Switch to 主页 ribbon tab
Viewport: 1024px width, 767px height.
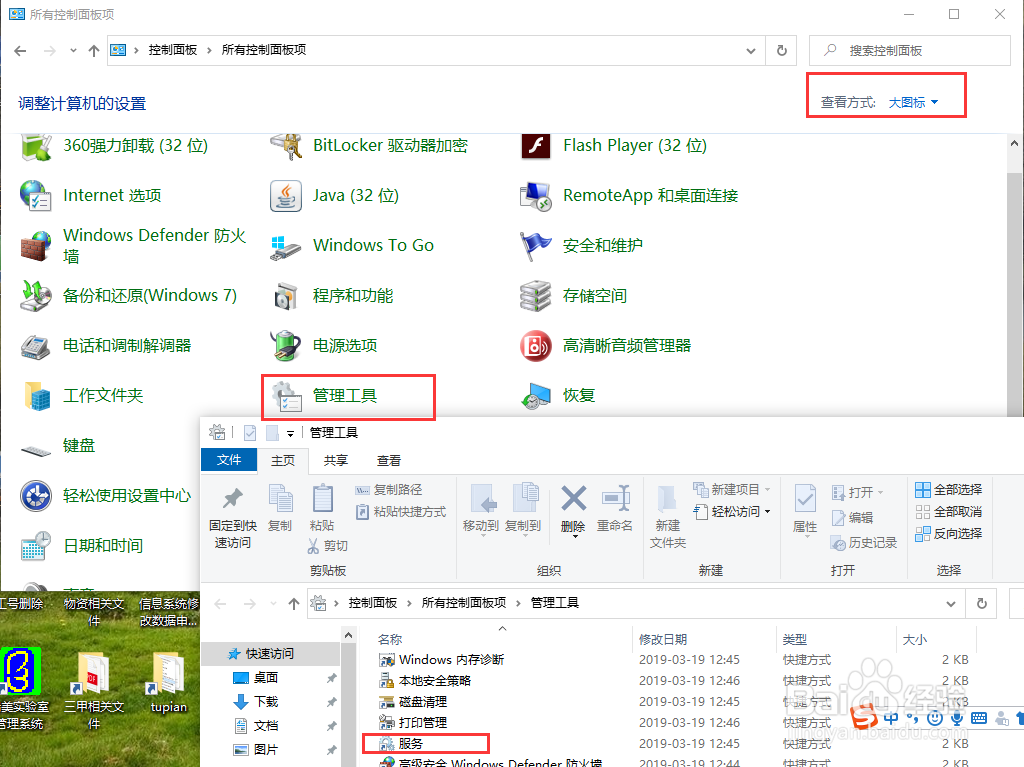(283, 461)
